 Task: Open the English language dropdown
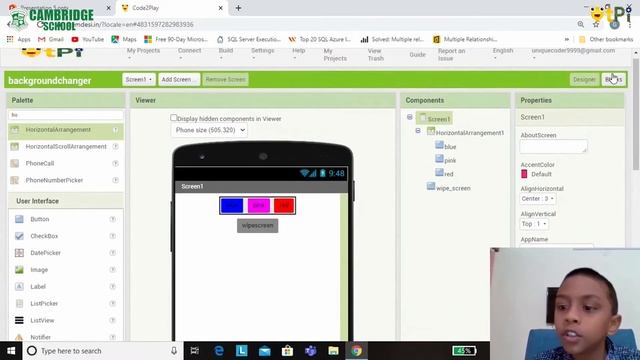502,54
